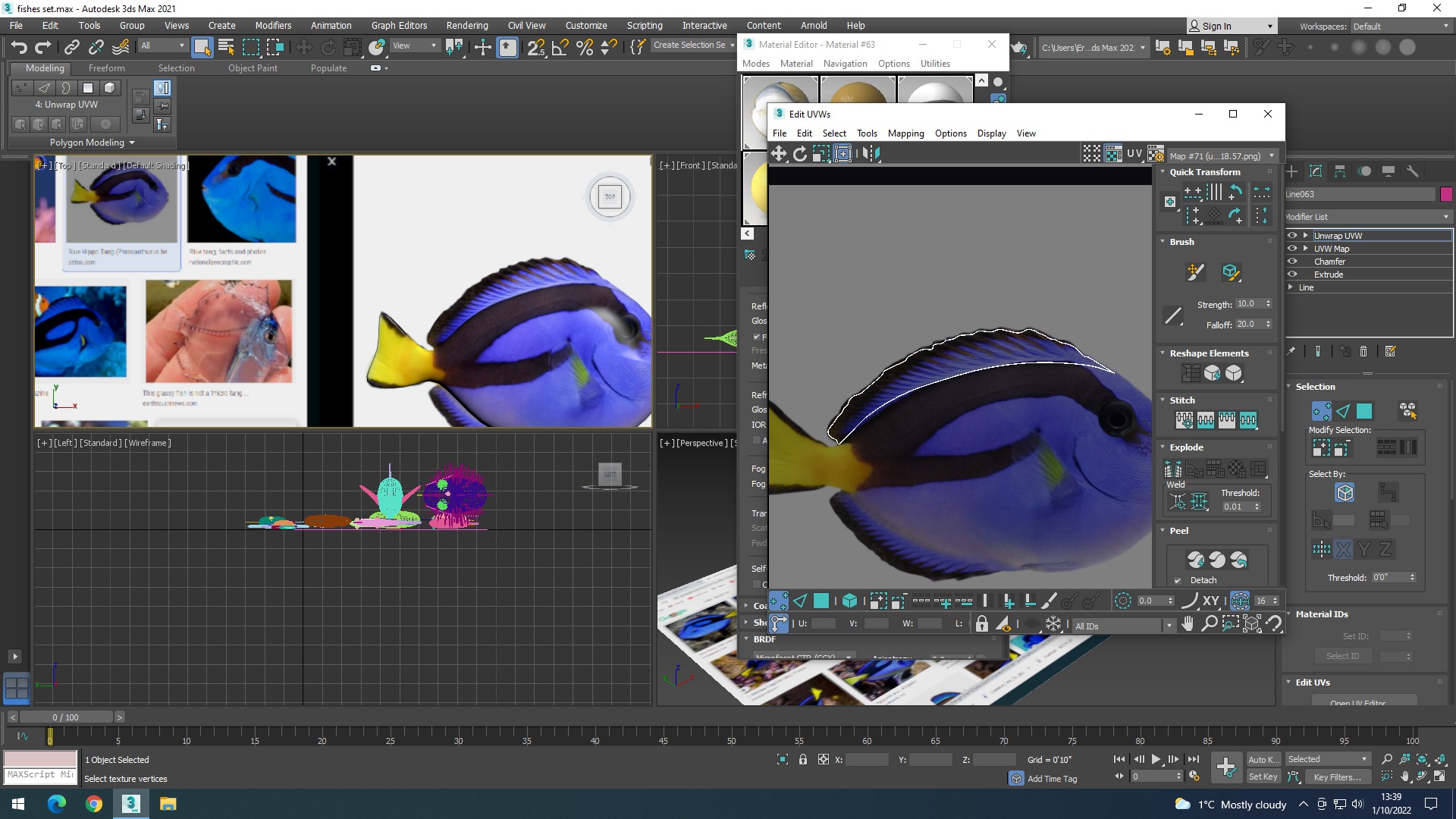Screen dimensions: 1456x819
Task: Expand the Line entry in modifier stack
Action: tap(1291, 287)
